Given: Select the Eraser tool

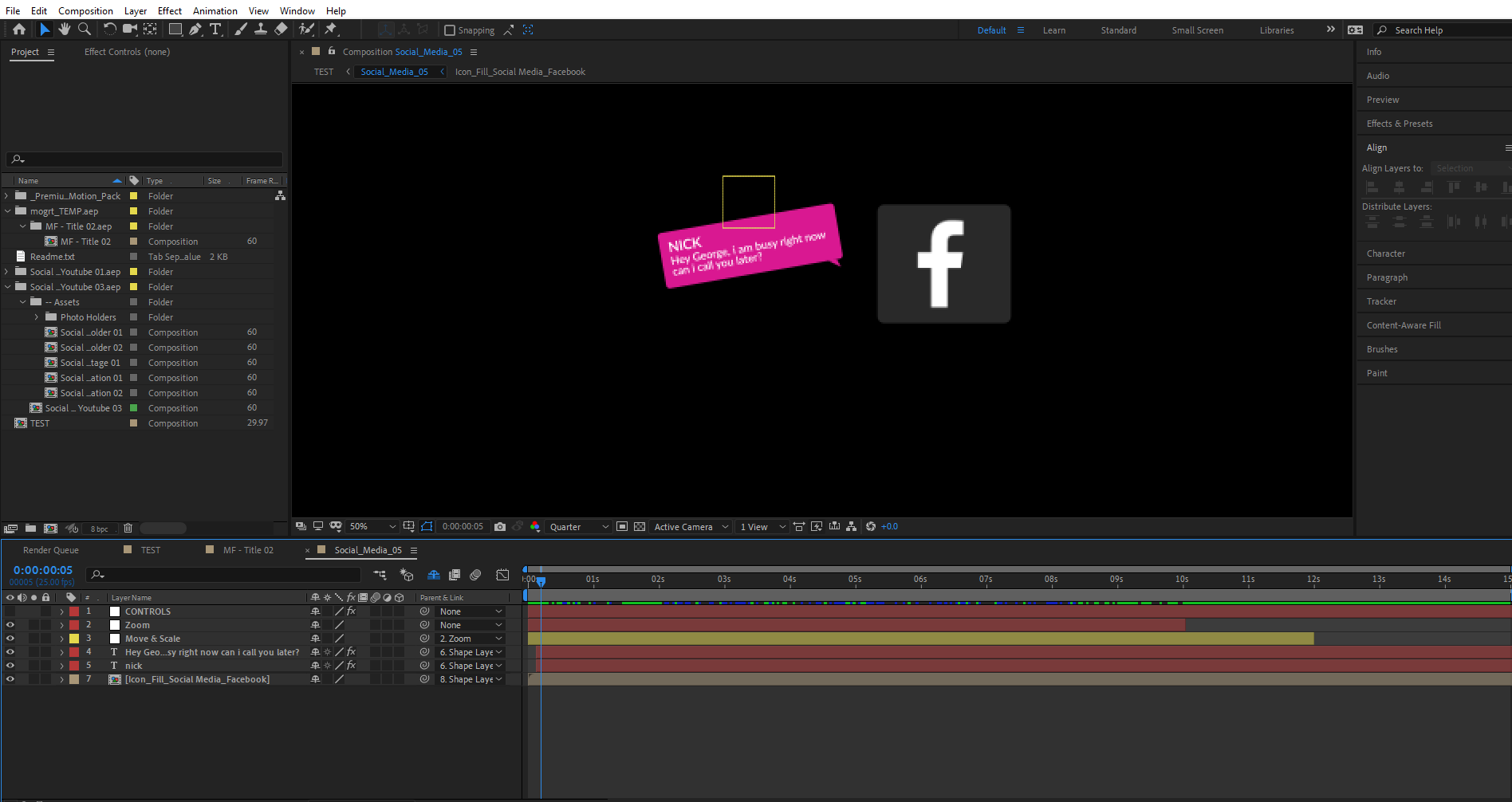Looking at the screenshot, I should [x=281, y=29].
